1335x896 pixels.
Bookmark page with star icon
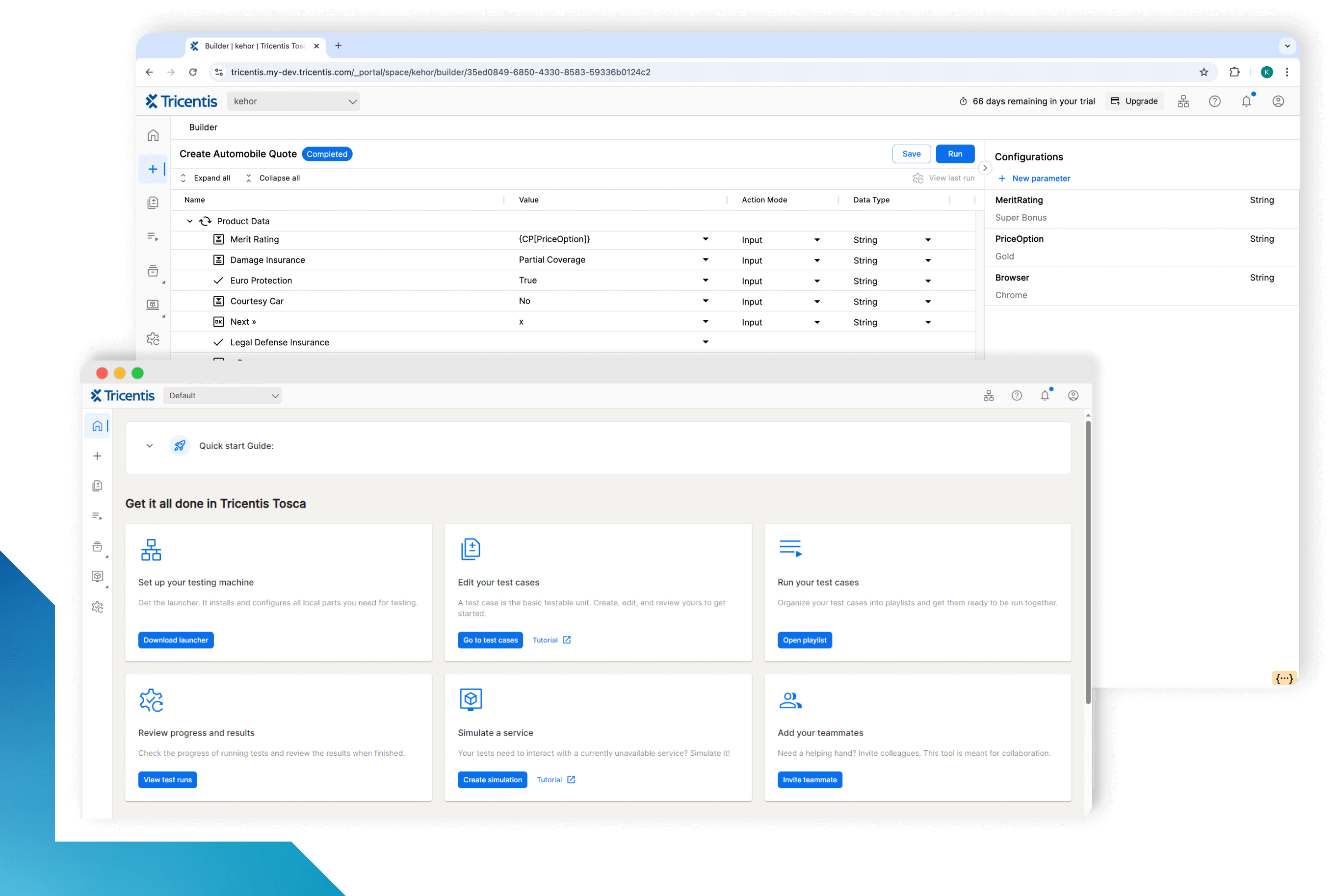(1204, 72)
